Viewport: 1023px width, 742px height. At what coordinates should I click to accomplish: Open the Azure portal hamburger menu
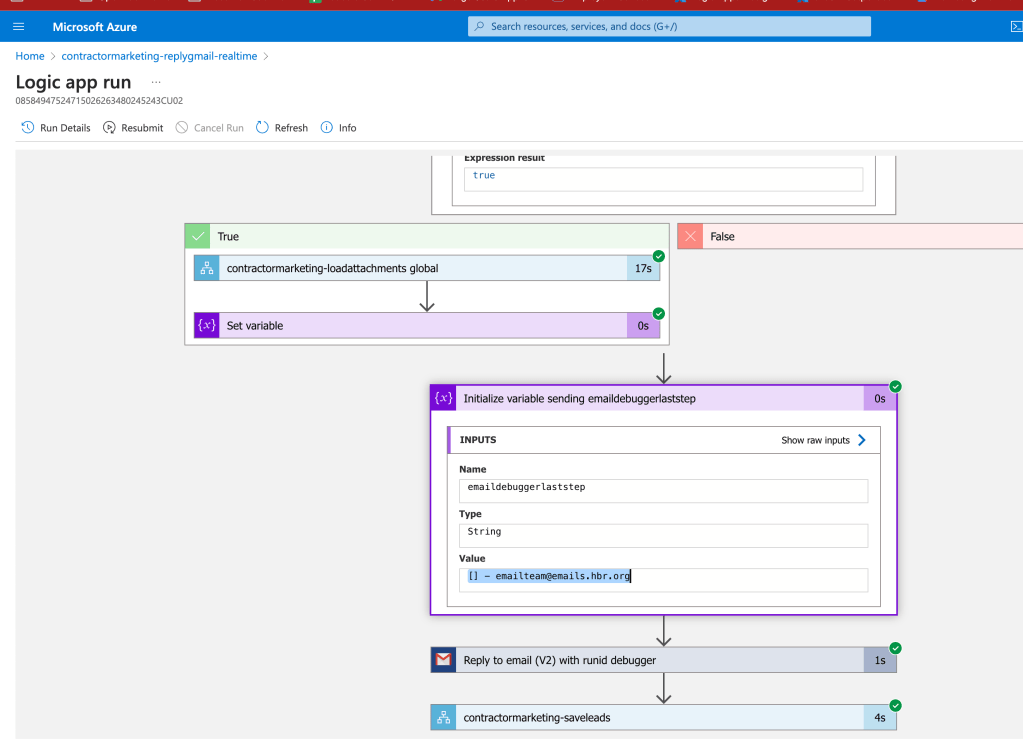coord(18,27)
